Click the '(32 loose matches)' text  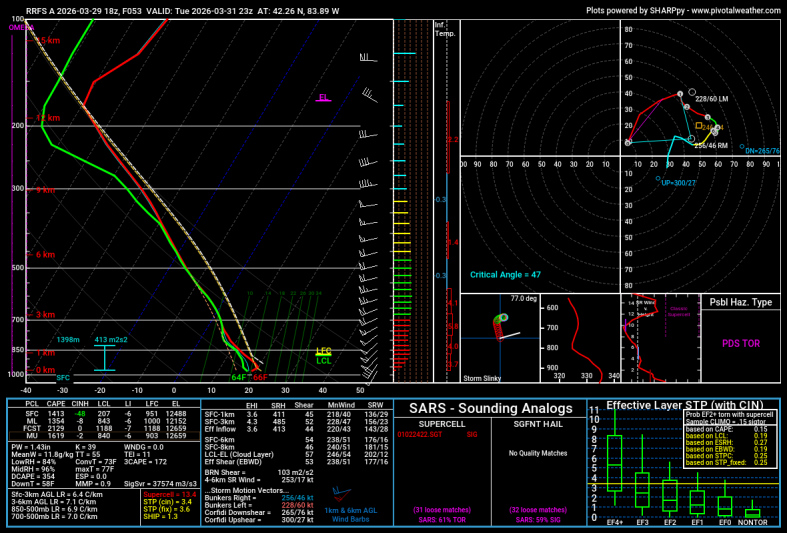pyautogui.click(x=538, y=510)
